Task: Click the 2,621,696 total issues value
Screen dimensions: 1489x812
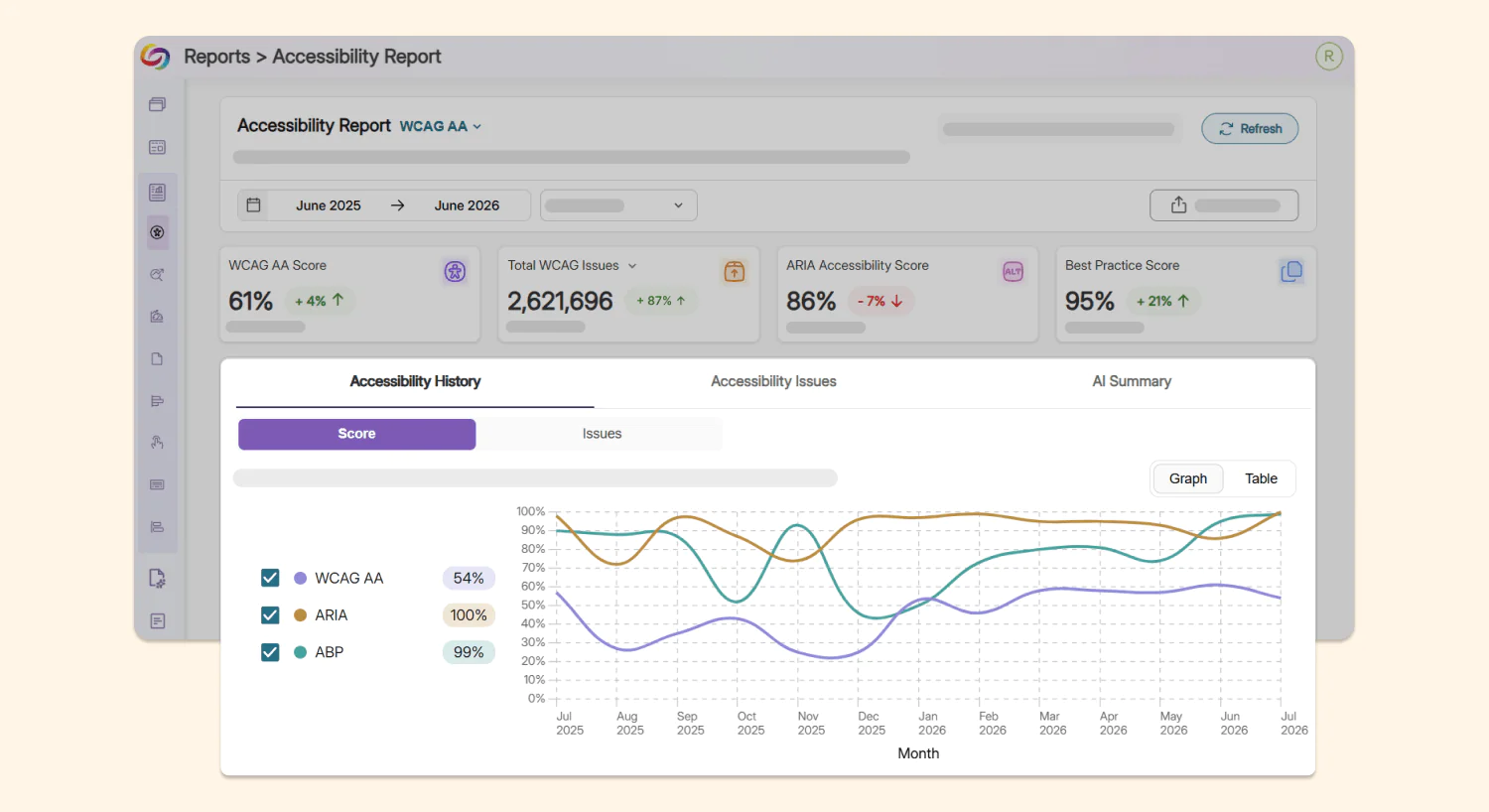Action: pyautogui.click(x=560, y=301)
